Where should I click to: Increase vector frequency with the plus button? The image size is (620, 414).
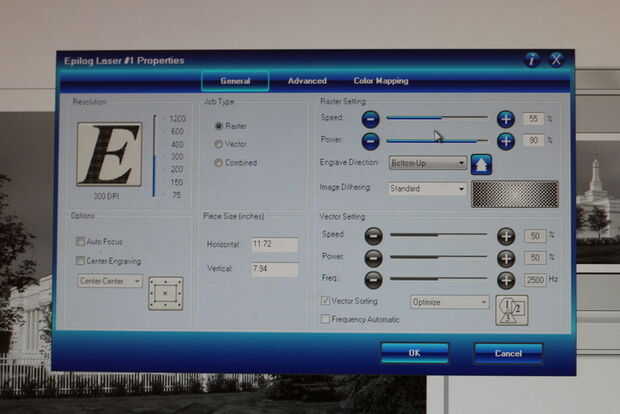point(506,280)
